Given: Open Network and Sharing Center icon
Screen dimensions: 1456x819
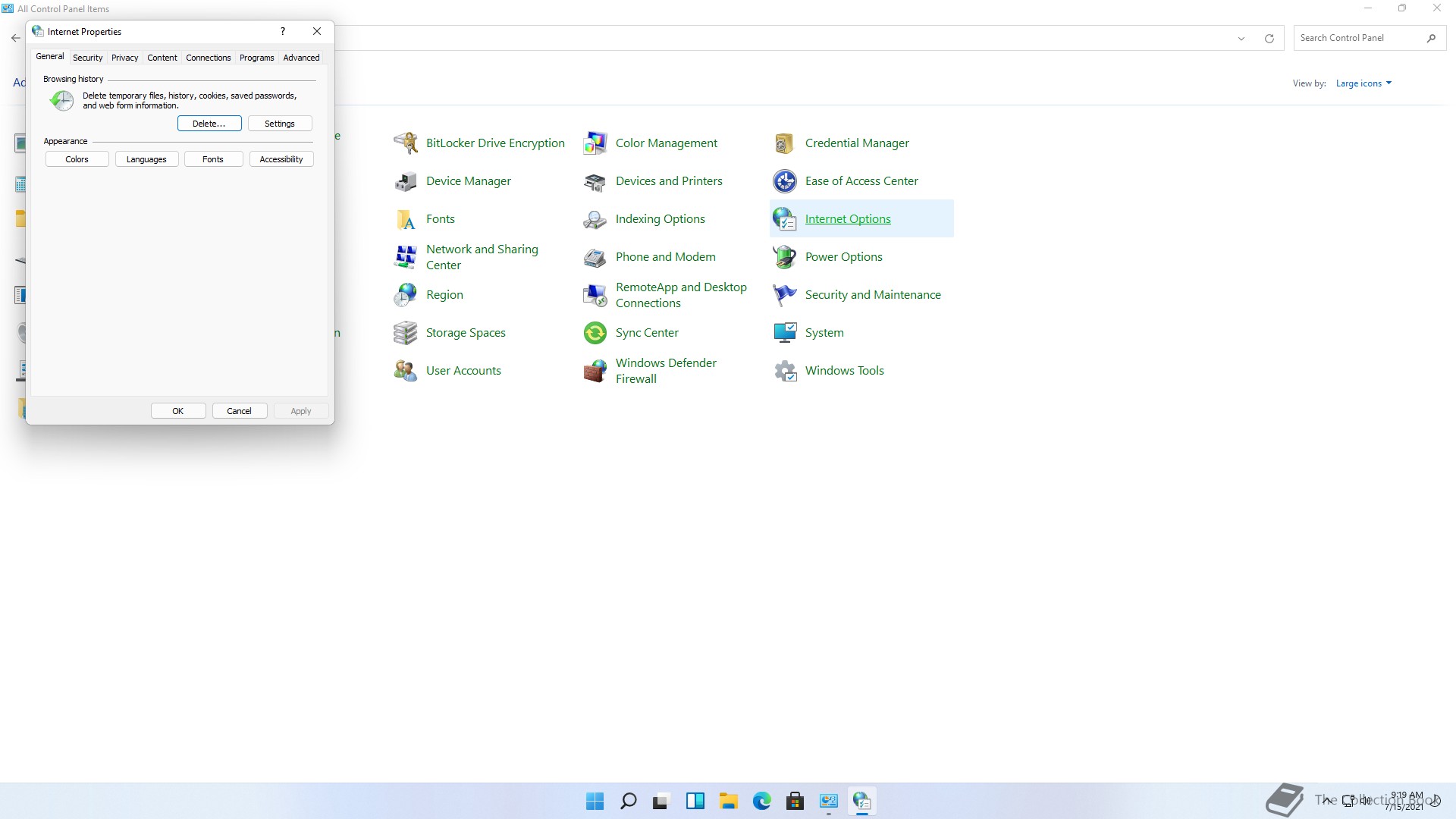Looking at the screenshot, I should (x=406, y=256).
